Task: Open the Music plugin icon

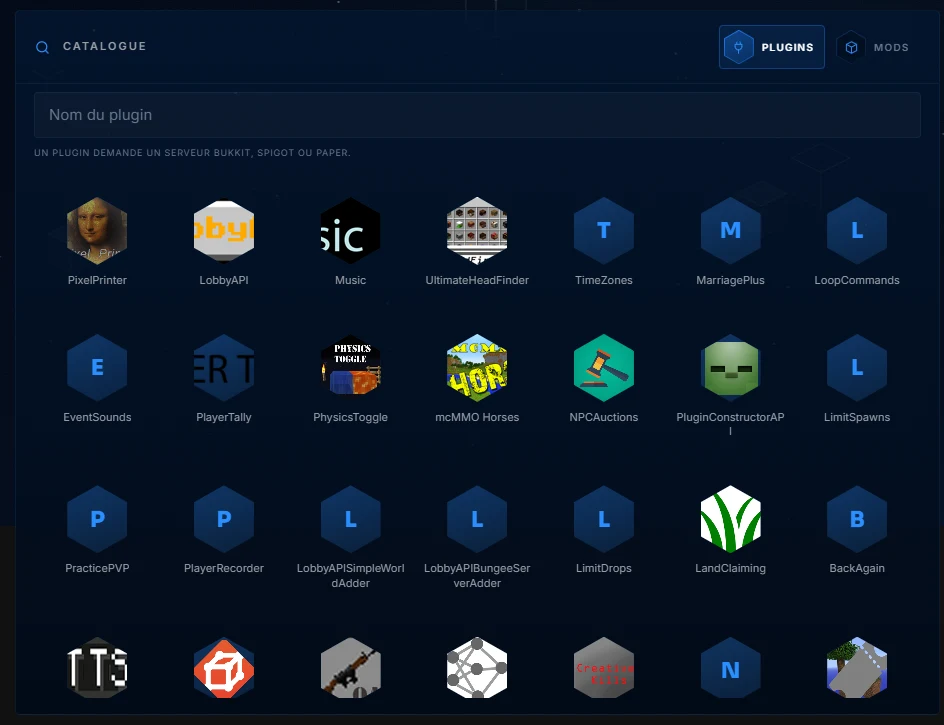Action: (350, 231)
